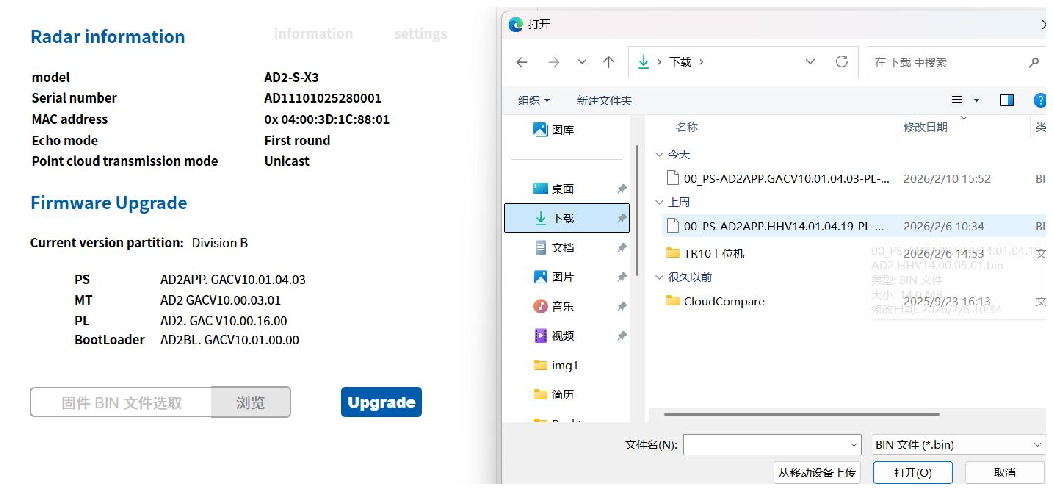Open the 组织 dropdown menu
The height and width of the screenshot is (491, 1053).
534,101
